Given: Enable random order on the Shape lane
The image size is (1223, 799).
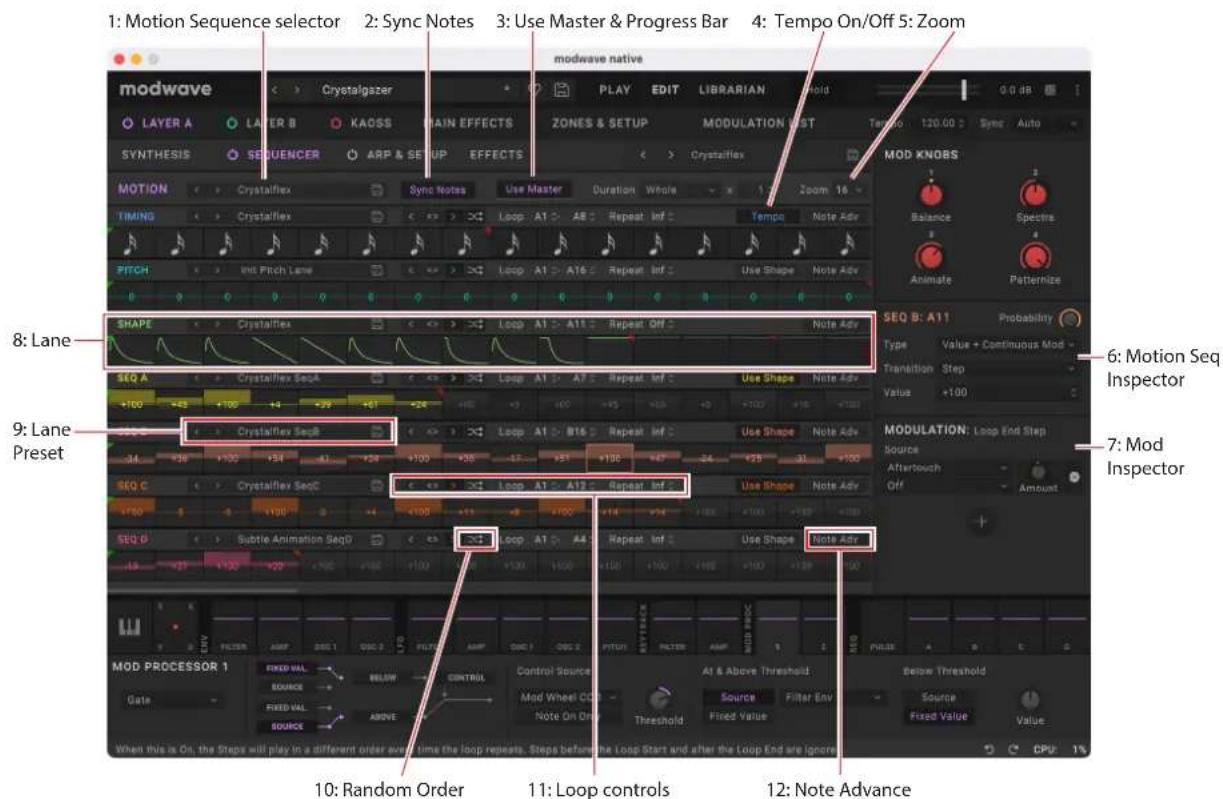Looking at the screenshot, I should click(474, 325).
